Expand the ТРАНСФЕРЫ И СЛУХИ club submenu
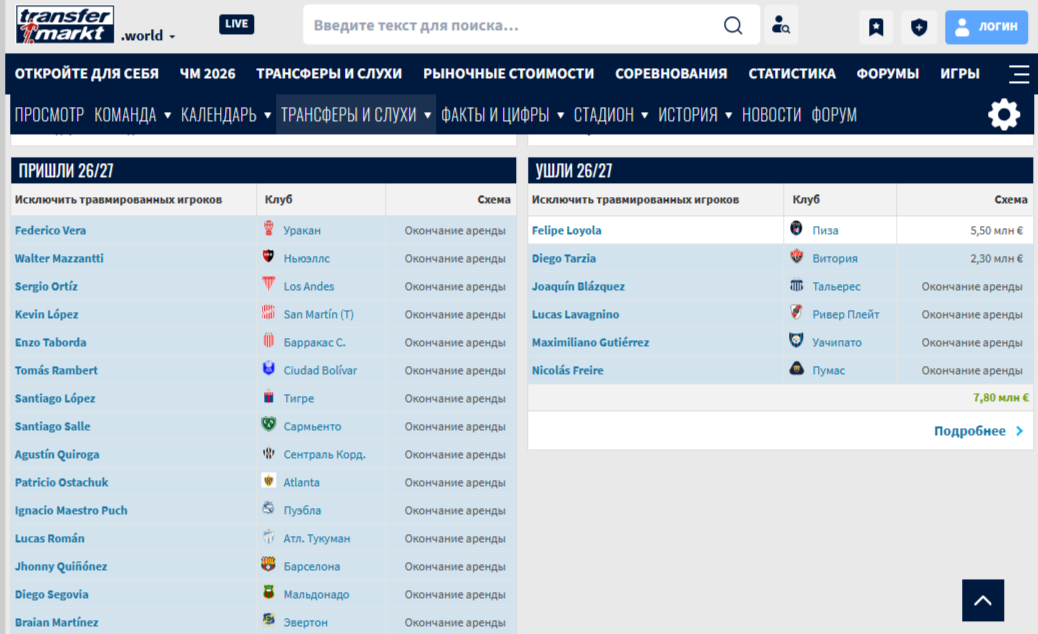 click(428, 115)
